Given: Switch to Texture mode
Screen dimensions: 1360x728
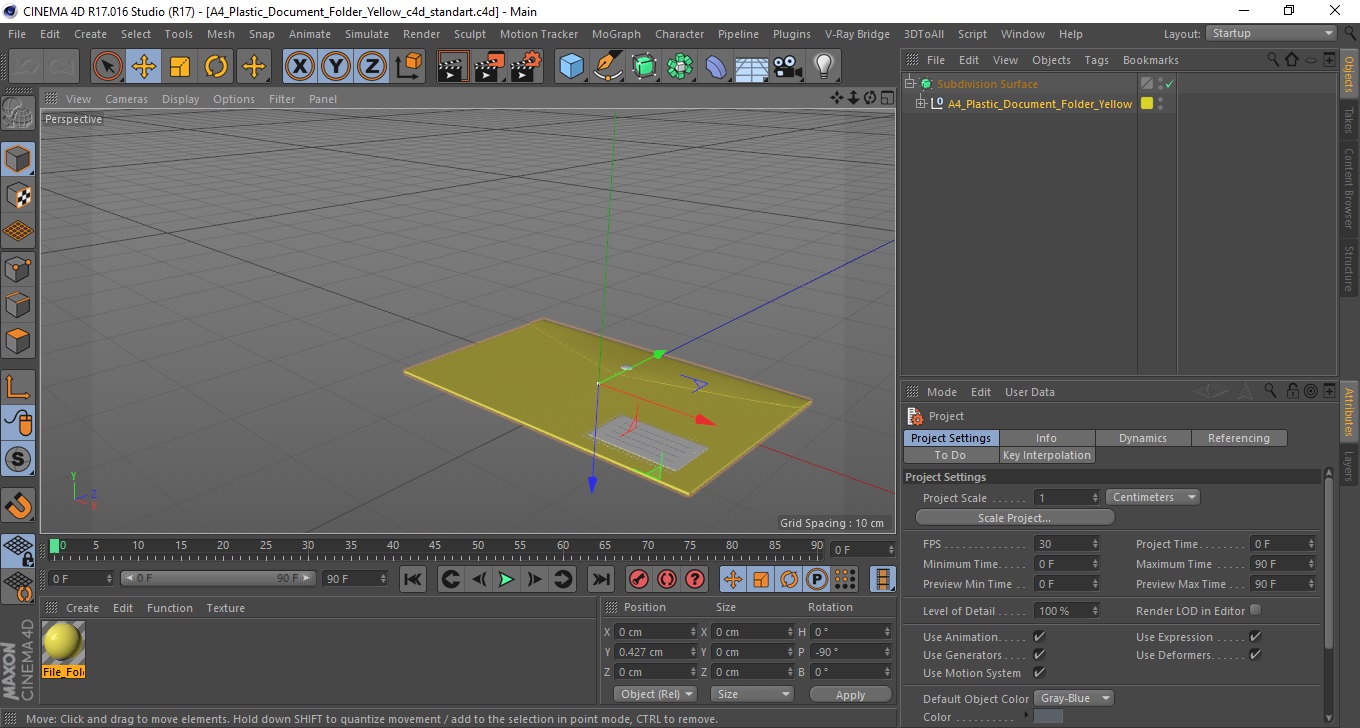Looking at the screenshot, I should (18, 195).
